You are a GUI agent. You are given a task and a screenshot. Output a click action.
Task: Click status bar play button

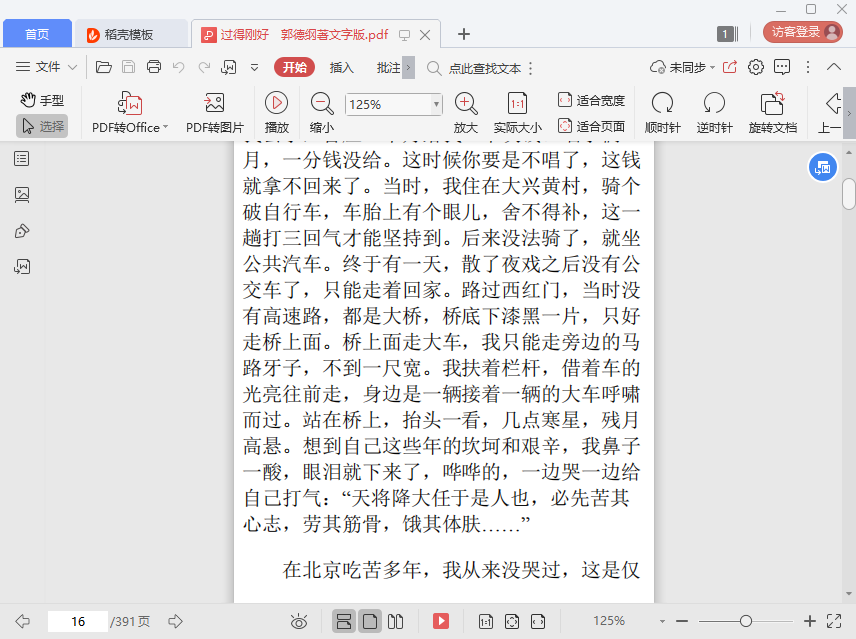(441, 621)
